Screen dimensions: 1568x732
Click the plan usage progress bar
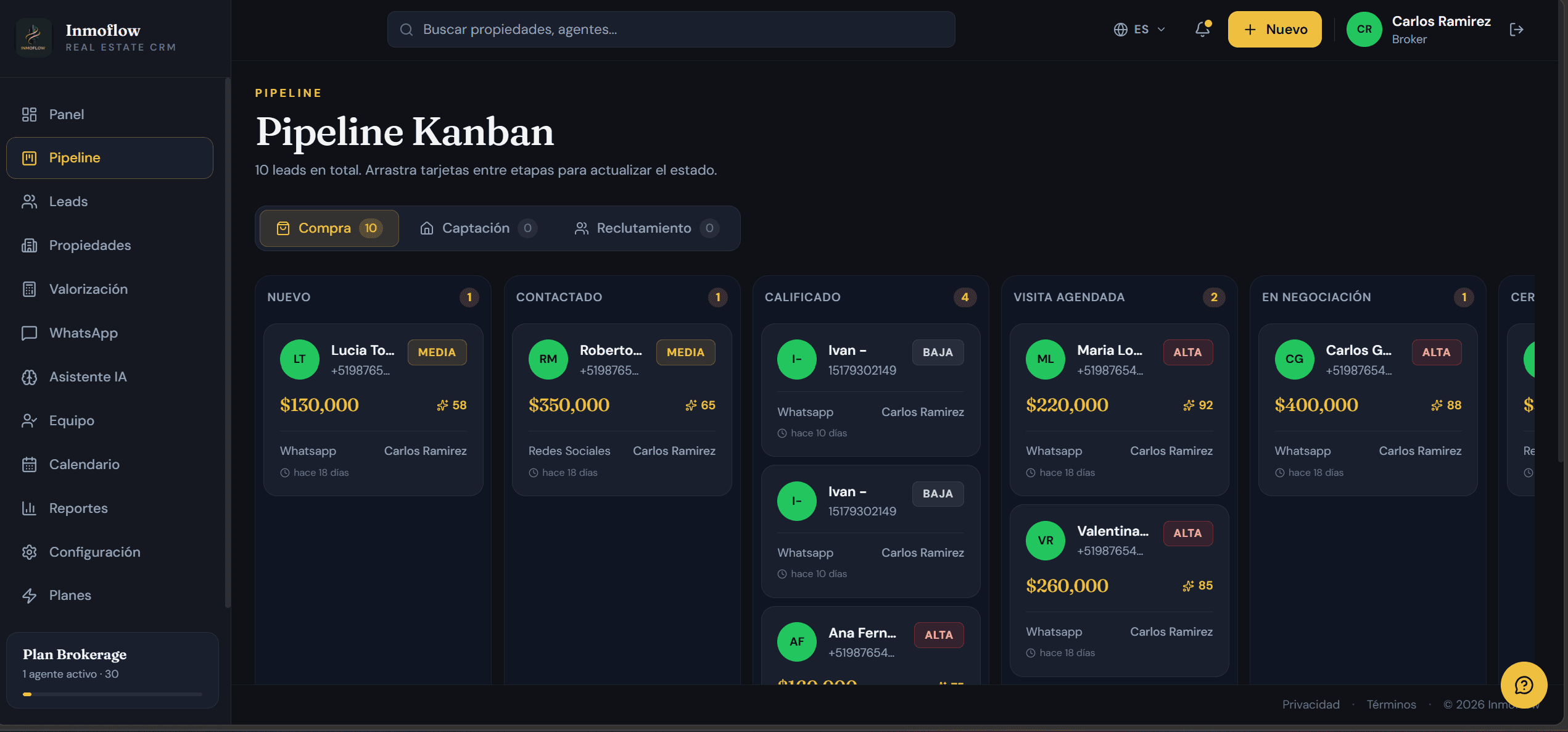click(x=112, y=694)
